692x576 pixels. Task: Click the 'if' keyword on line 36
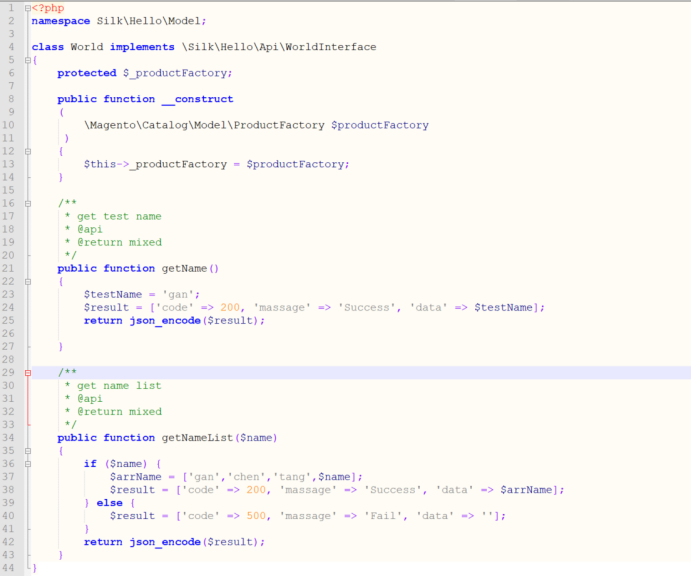point(90,464)
